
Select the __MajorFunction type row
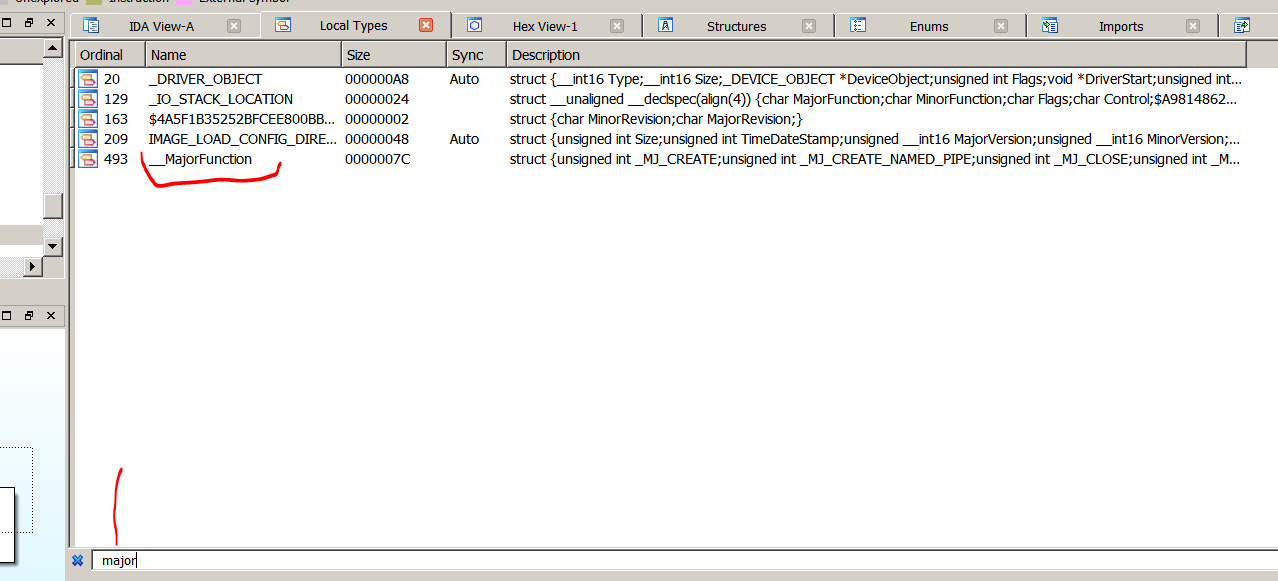click(x=200, y=160)
